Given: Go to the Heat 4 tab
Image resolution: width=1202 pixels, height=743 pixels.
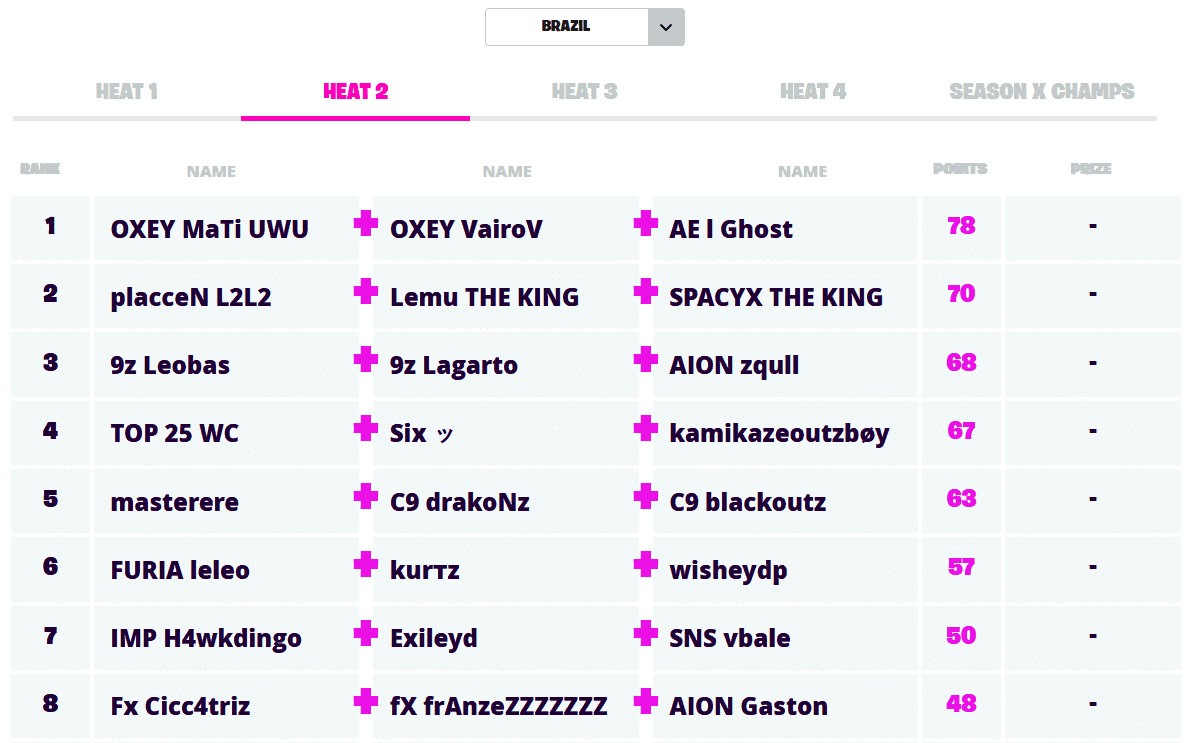Looking at the screenshot, I should (x=813, y=92).
